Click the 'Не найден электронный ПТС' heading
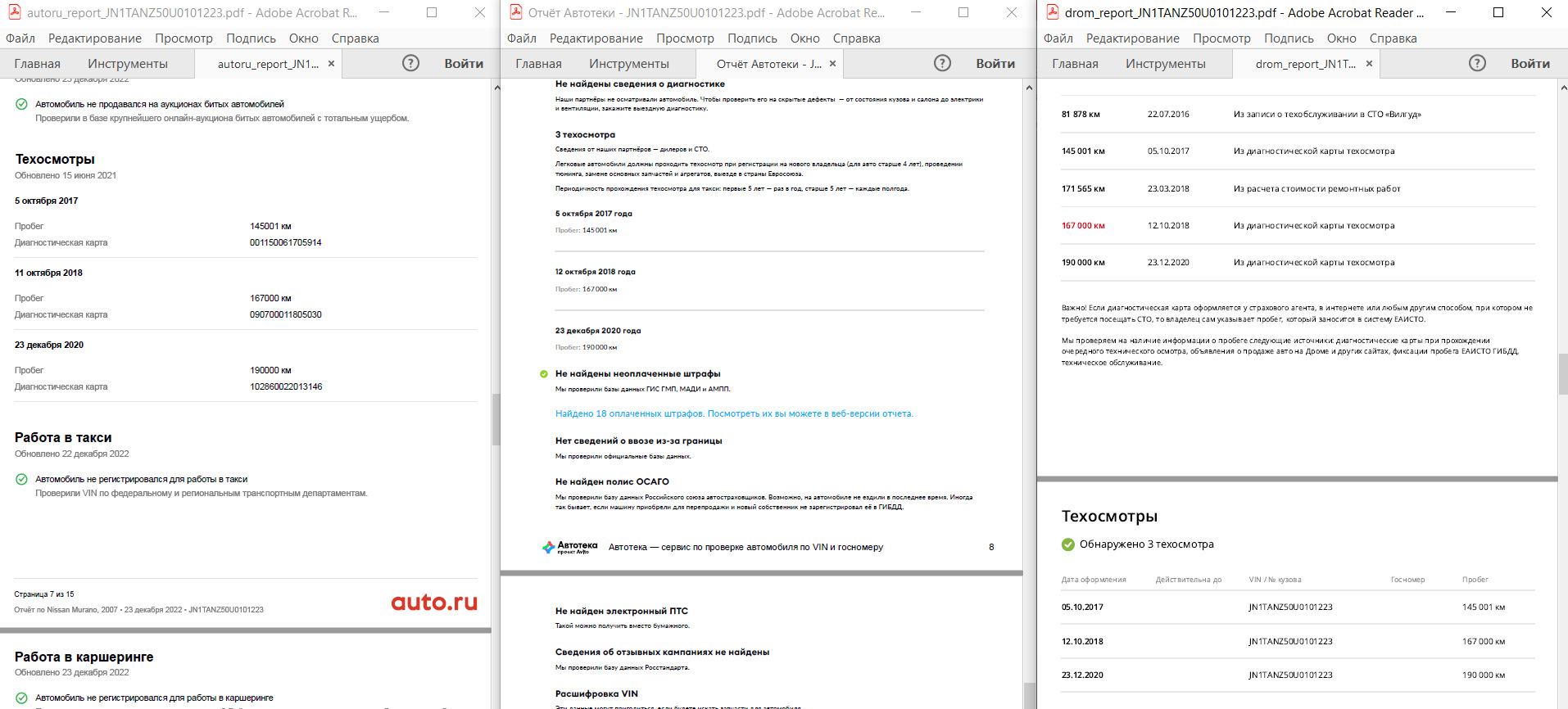This screenshot has height=709, width=1568. click(622, 611)
